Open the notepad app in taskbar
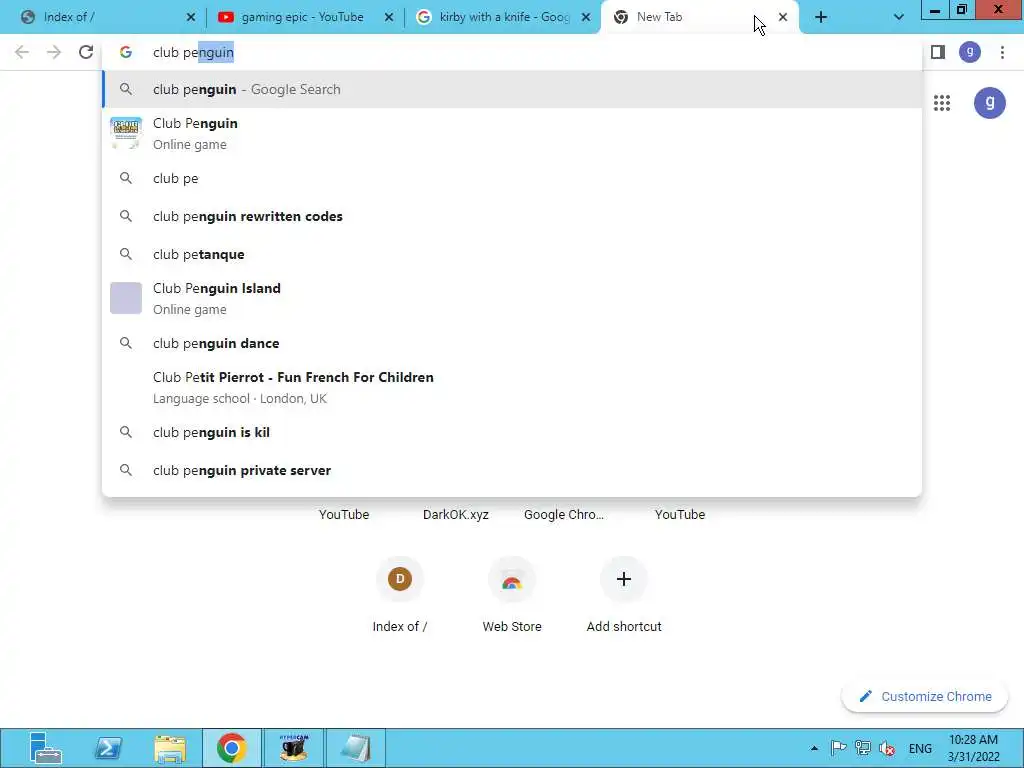Viewport: 1024px width, 768px height. pos(356,748)
